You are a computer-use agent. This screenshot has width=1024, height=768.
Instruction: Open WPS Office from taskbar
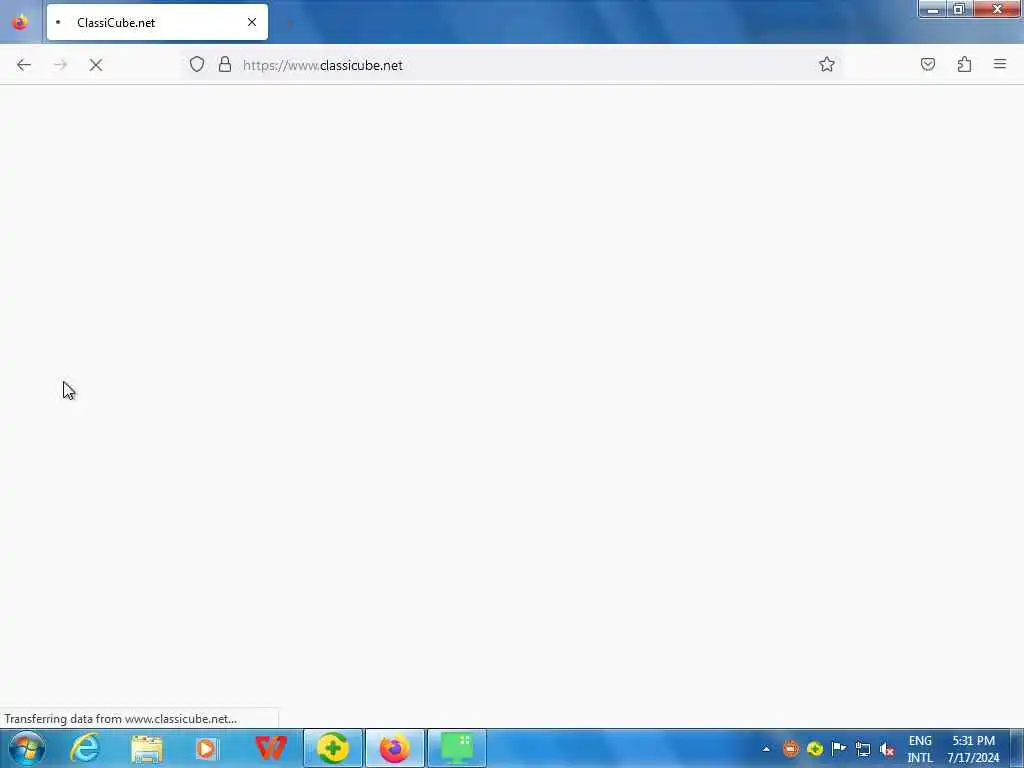pos(270,748)
